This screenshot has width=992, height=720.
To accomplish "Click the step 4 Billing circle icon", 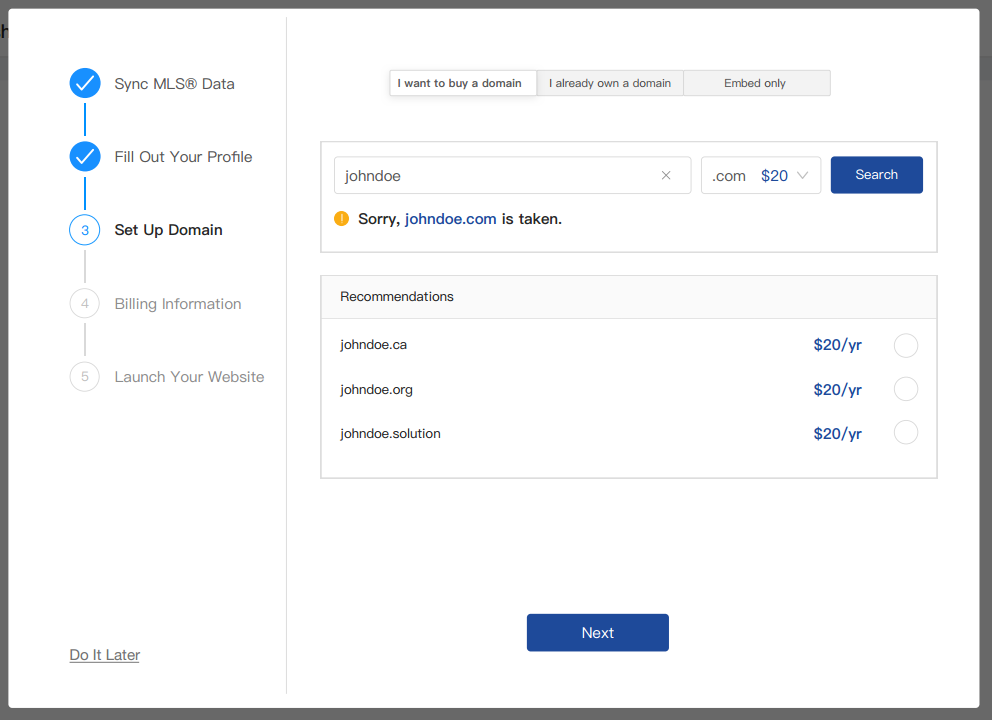I will pos(85,303).
